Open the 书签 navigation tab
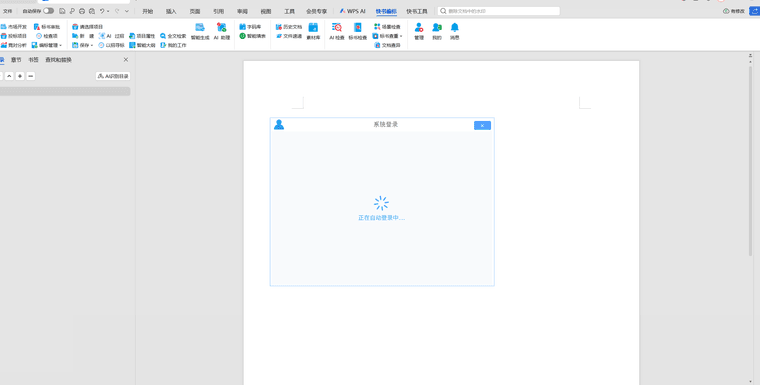This screenshot has height=385, width=760. 33,60
